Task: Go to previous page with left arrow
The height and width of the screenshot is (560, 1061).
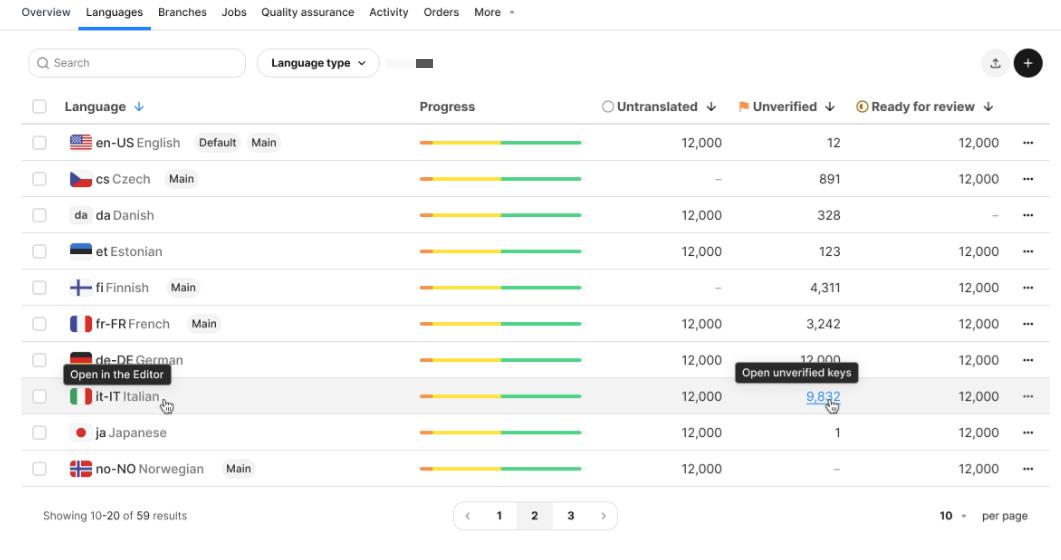Action: pyautogui.click(x=468, y=516)
